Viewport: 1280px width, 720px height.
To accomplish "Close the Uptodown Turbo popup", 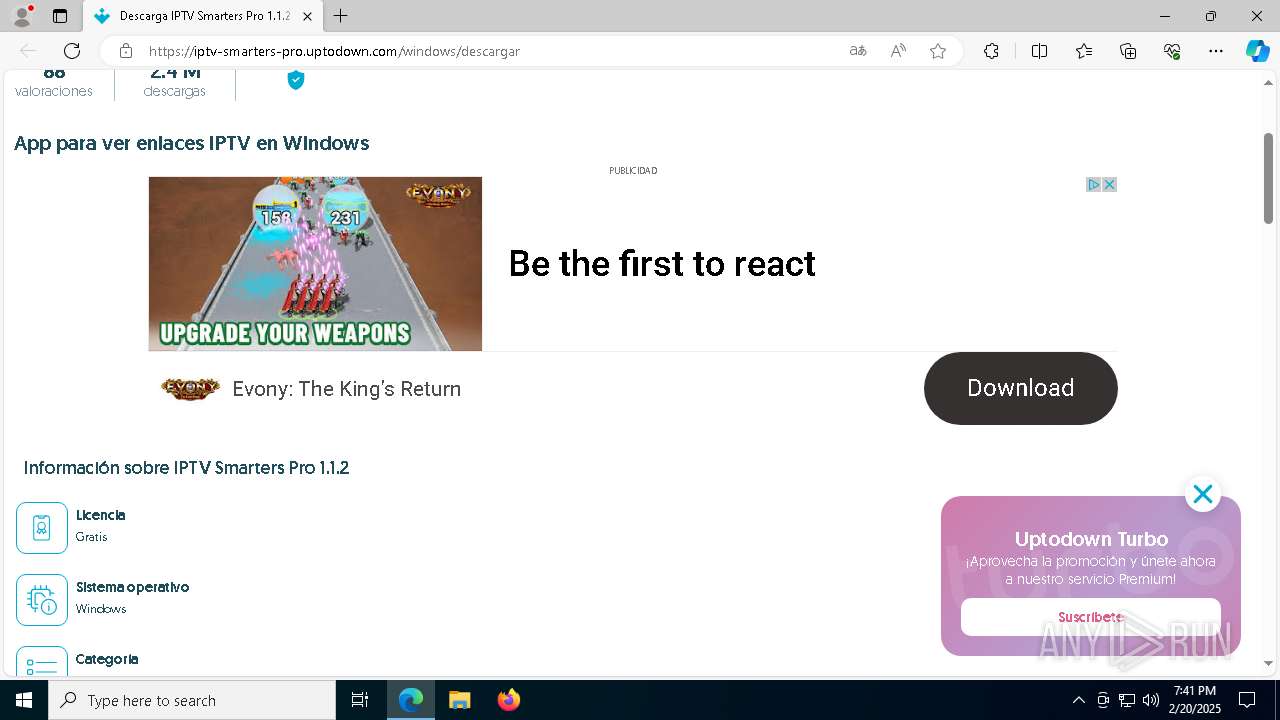I will [x=1202, y=494].
